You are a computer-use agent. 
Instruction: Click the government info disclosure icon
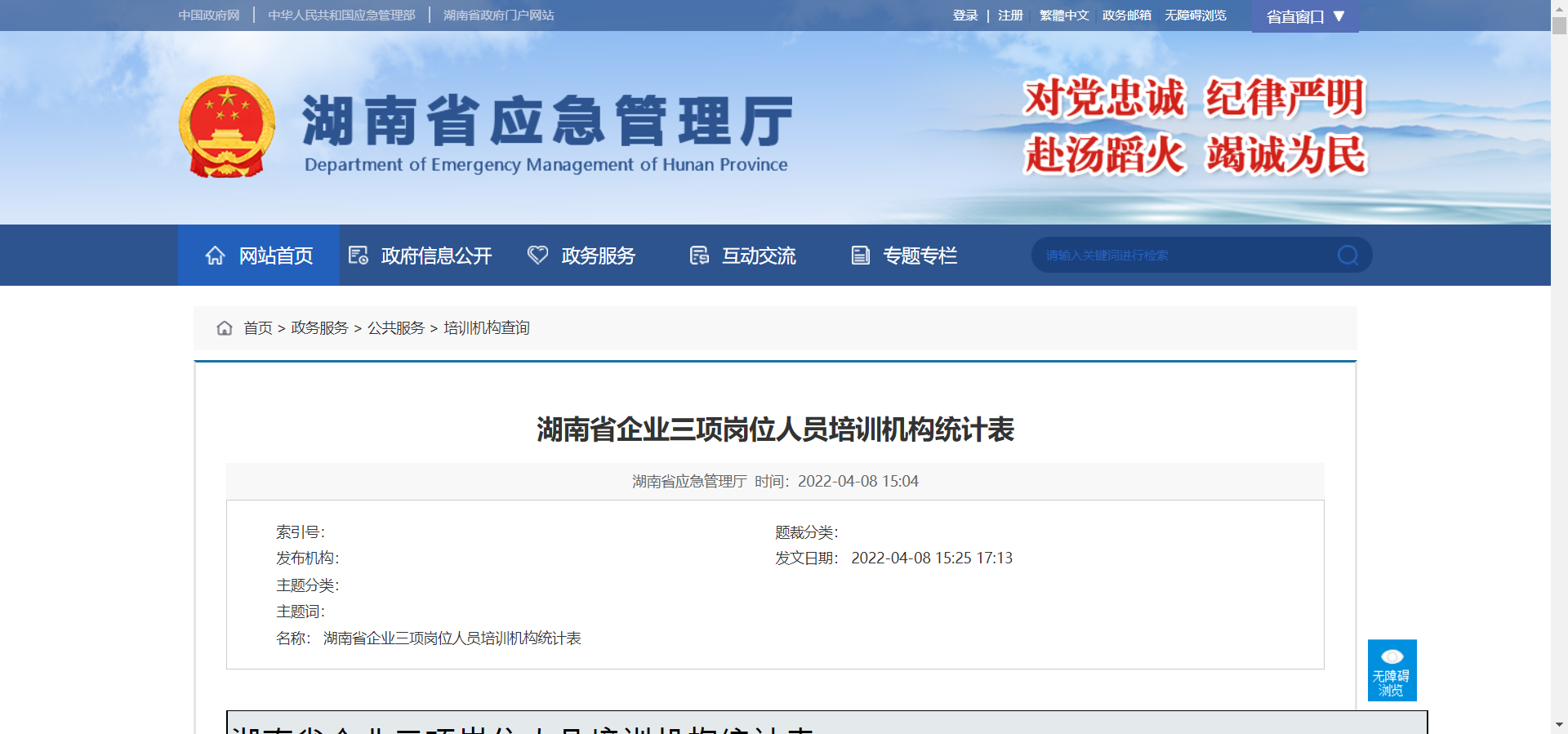tap(358, 256)
